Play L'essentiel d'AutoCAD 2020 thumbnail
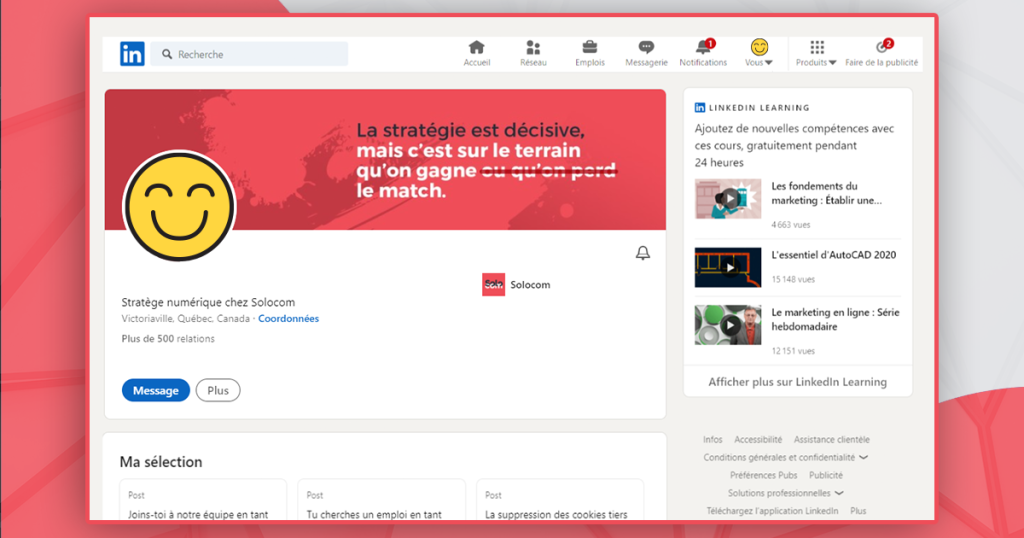 point(728,267)
